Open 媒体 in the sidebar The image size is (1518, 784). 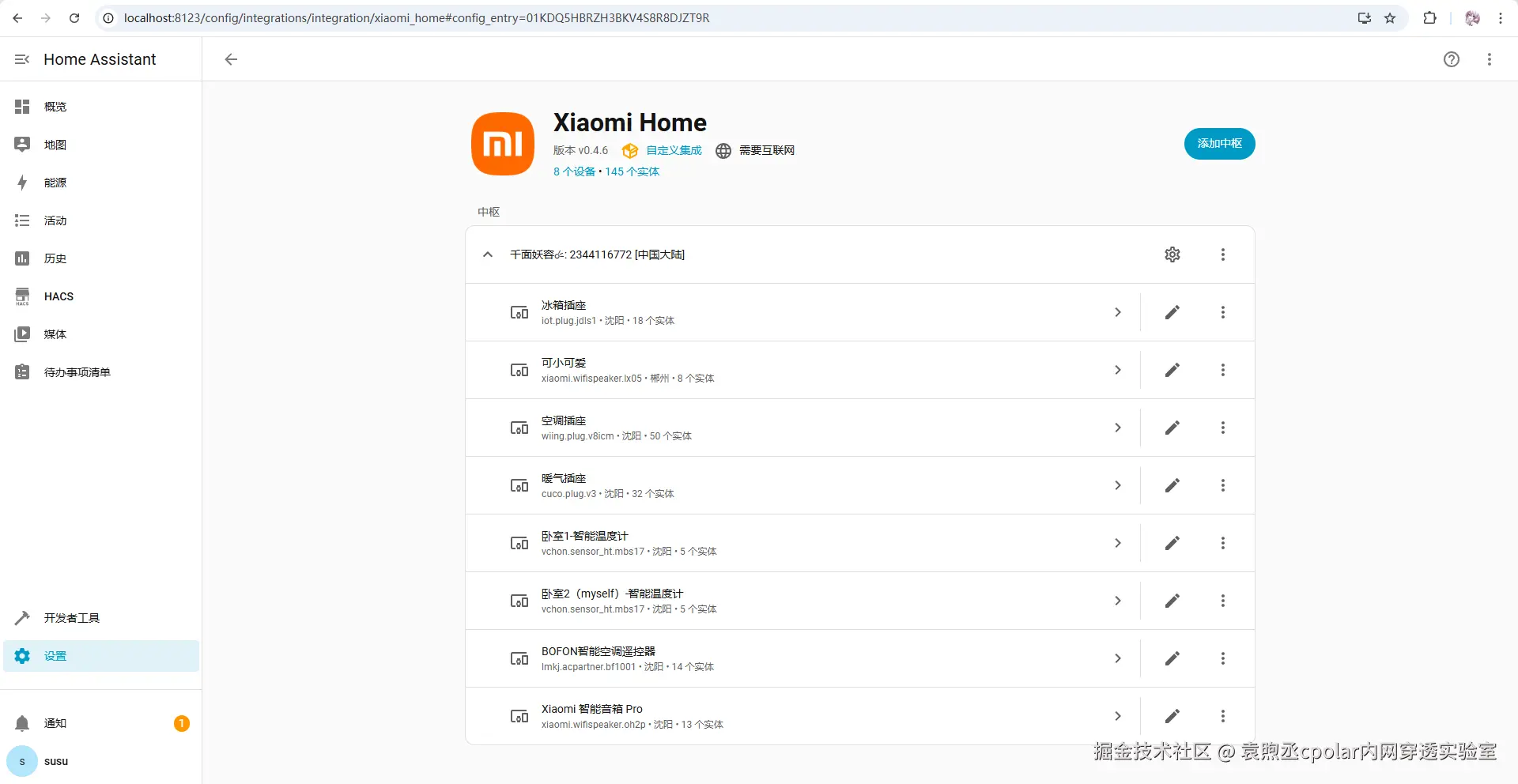[101, 334]
